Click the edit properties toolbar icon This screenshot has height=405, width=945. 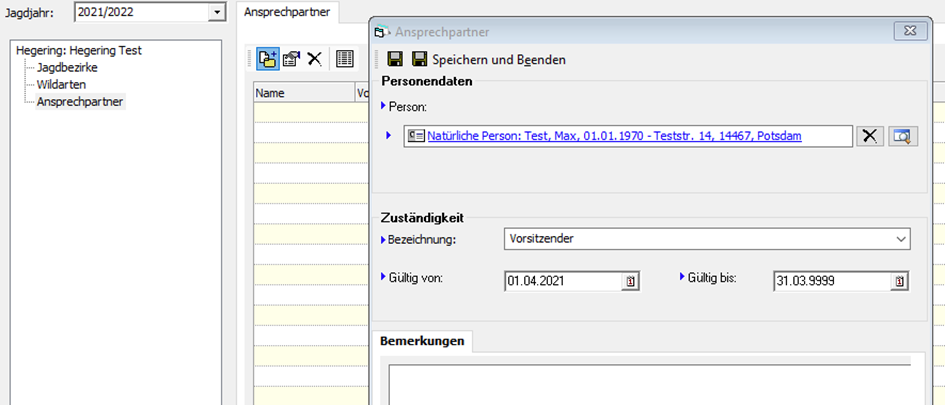coord(291,59)
